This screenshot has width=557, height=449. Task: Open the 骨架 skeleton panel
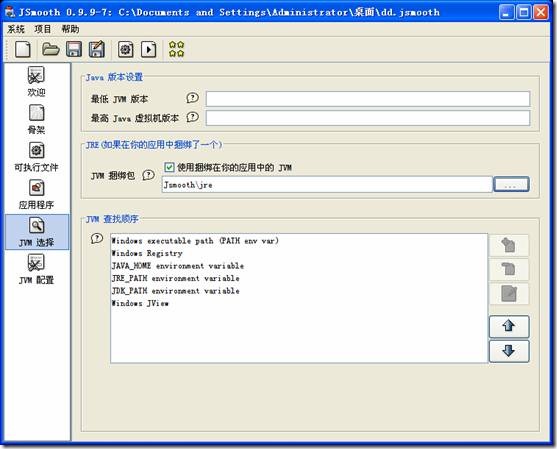click(x=36, y=119)
